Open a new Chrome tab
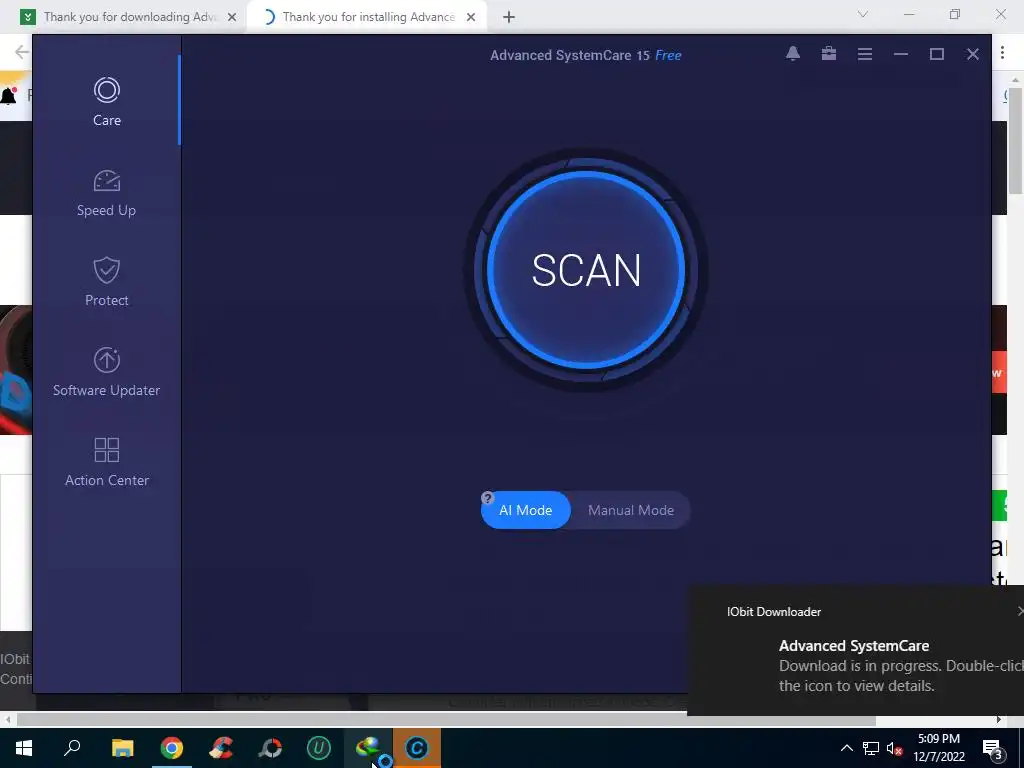Viewport: 1024px width, 768px height. 509,18
